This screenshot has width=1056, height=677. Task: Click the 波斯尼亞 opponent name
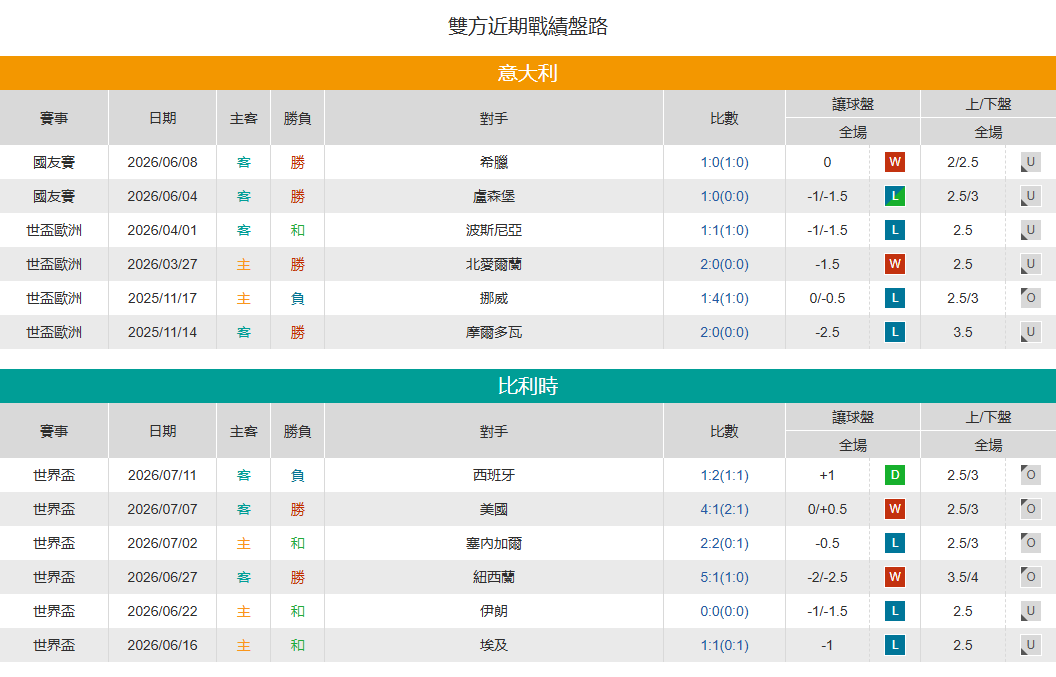(x=494, y=230)
